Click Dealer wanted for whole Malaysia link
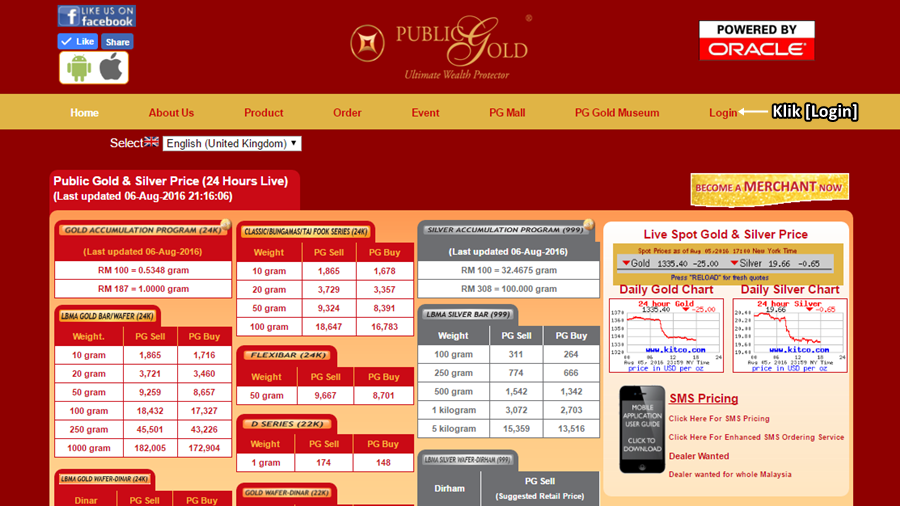The image size is (900, 506). pos(730,474)
